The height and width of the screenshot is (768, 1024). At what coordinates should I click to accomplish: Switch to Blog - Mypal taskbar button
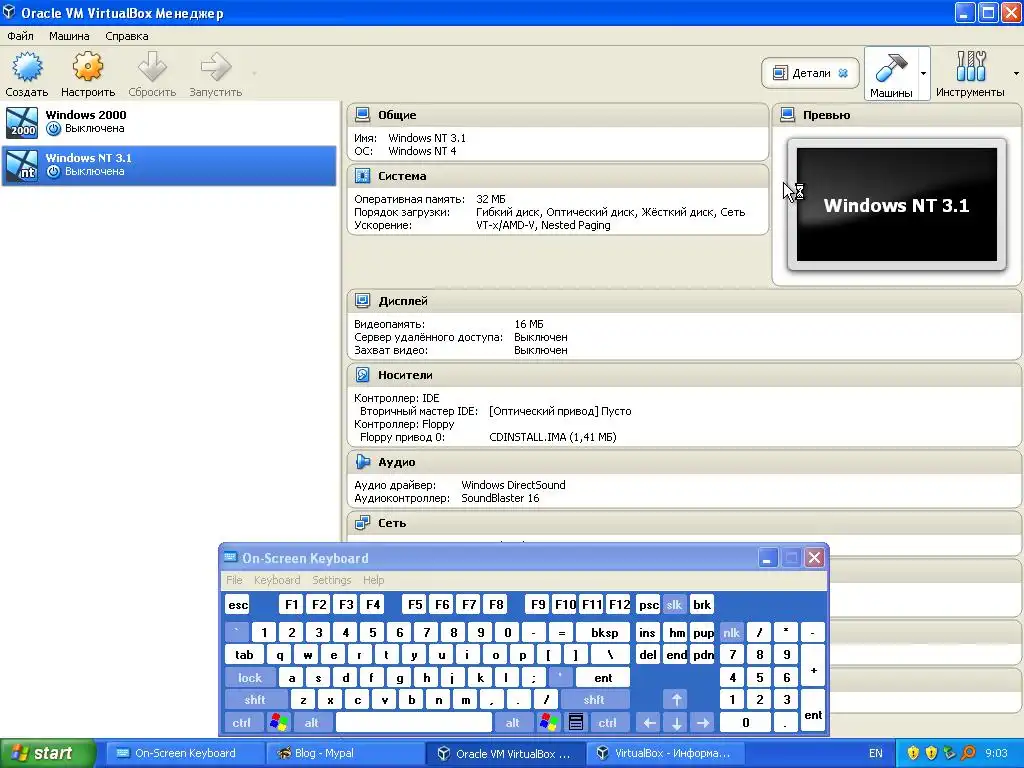pos(344,753)
